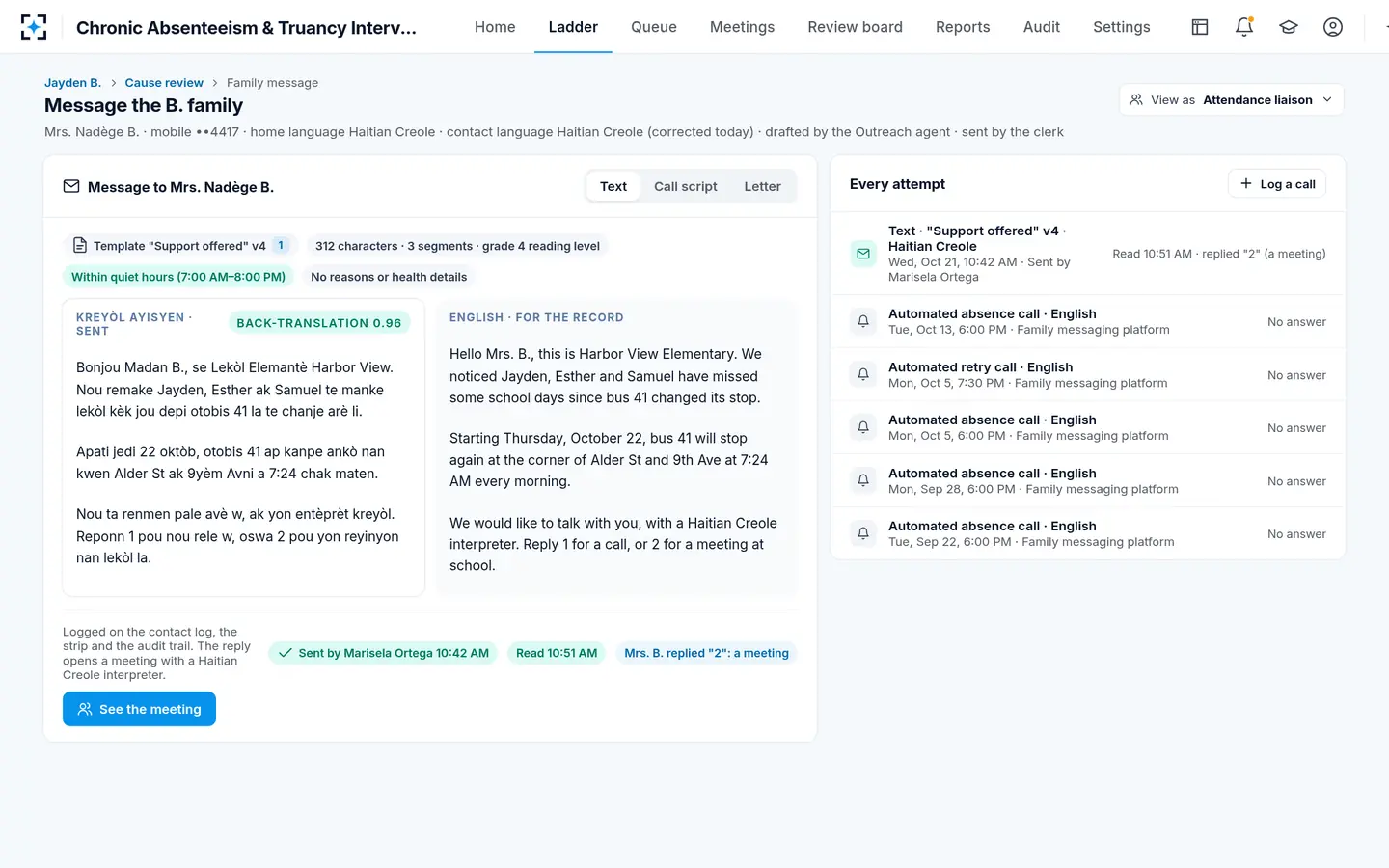This screenshot has height=868, width=1389.
Task: Open the Meetings tab
Action: pos(742,27)
